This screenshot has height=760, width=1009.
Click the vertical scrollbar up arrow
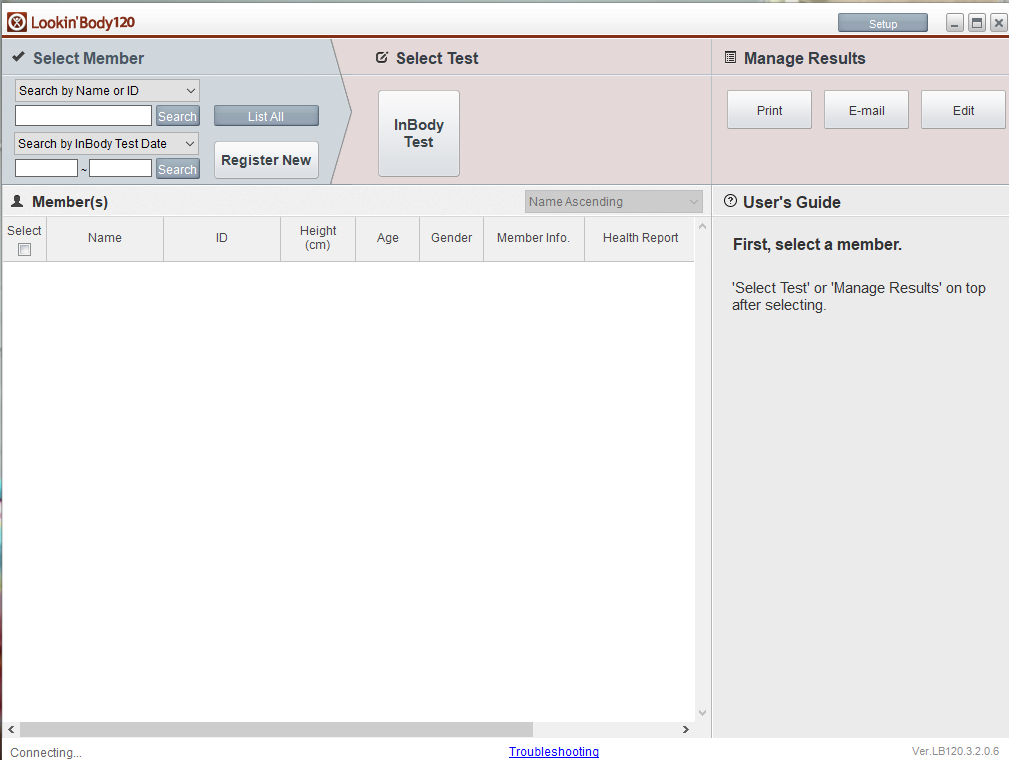point(702,226)
